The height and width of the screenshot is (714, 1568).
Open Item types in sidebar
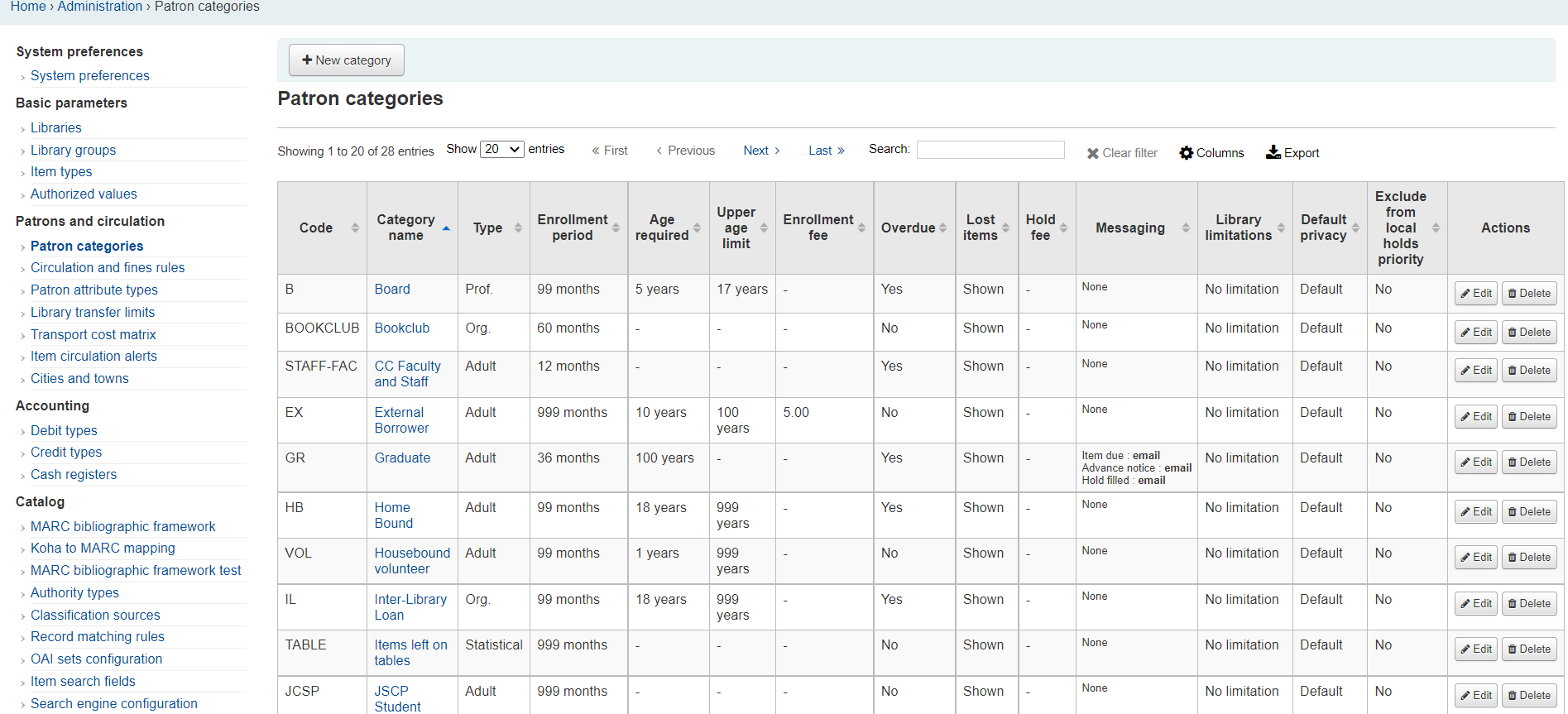61,172
